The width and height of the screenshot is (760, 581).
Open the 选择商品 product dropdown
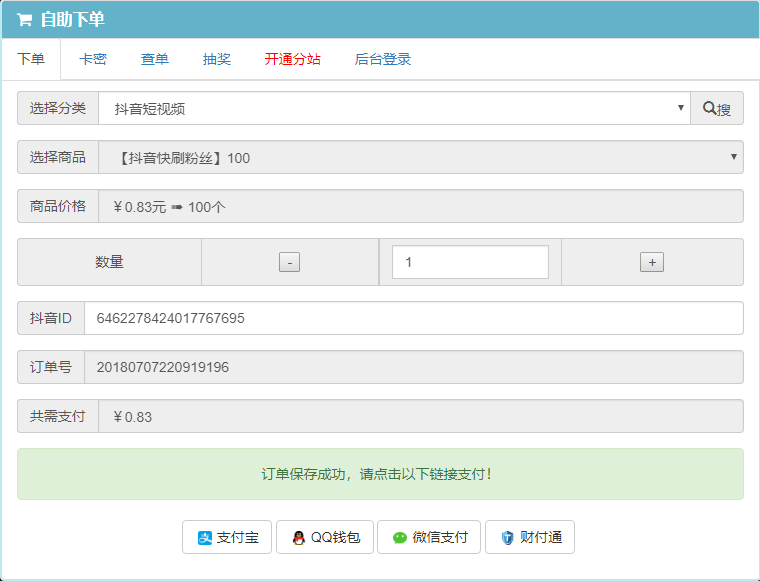(x=421, y=157)
